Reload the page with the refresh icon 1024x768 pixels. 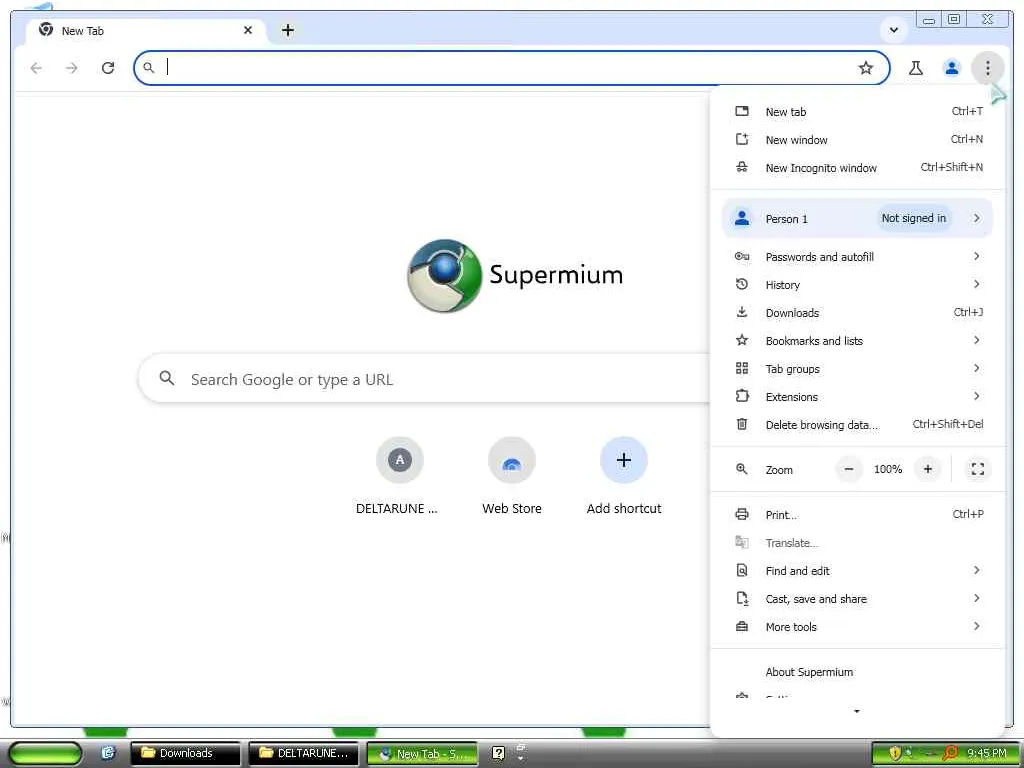tap(108, 68)
